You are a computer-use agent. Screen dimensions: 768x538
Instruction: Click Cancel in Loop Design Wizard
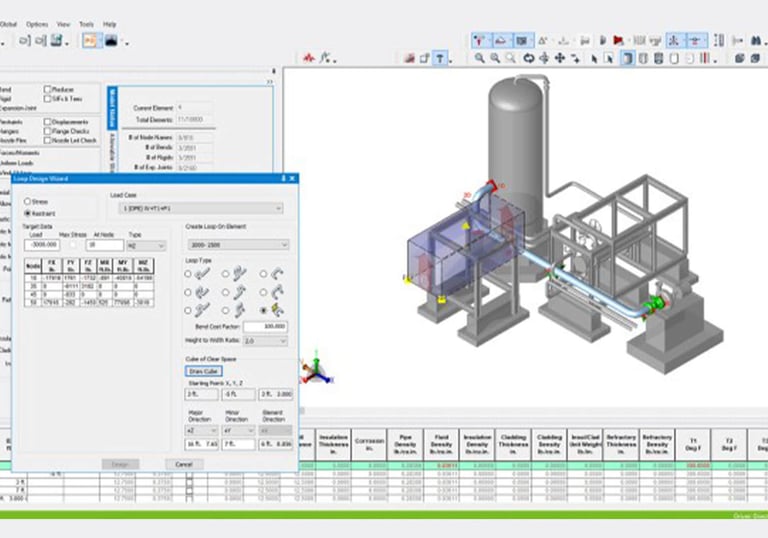click(x=183, y=464)
